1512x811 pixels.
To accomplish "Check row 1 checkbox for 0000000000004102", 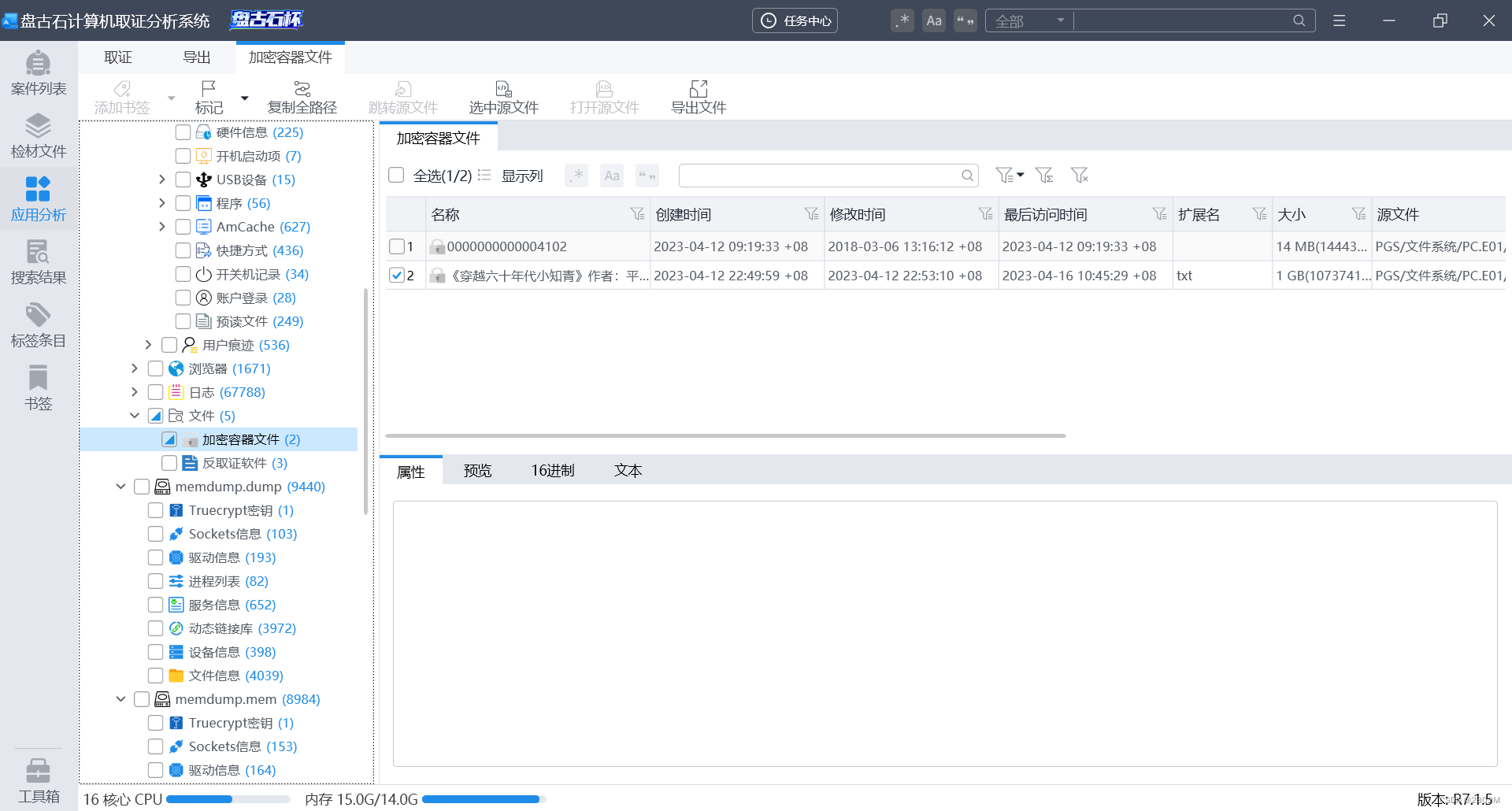I will (x=397, y=246).
